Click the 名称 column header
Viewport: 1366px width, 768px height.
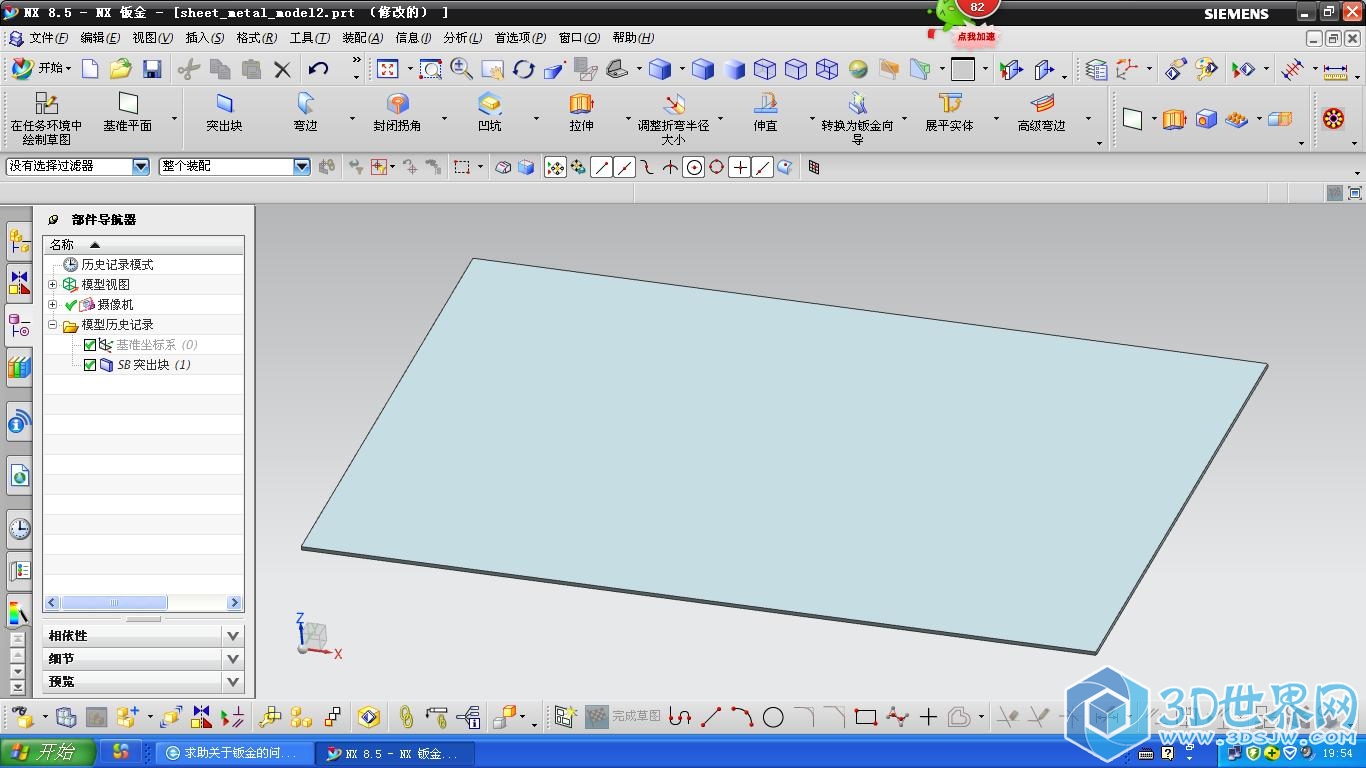(x=143, y=244)
